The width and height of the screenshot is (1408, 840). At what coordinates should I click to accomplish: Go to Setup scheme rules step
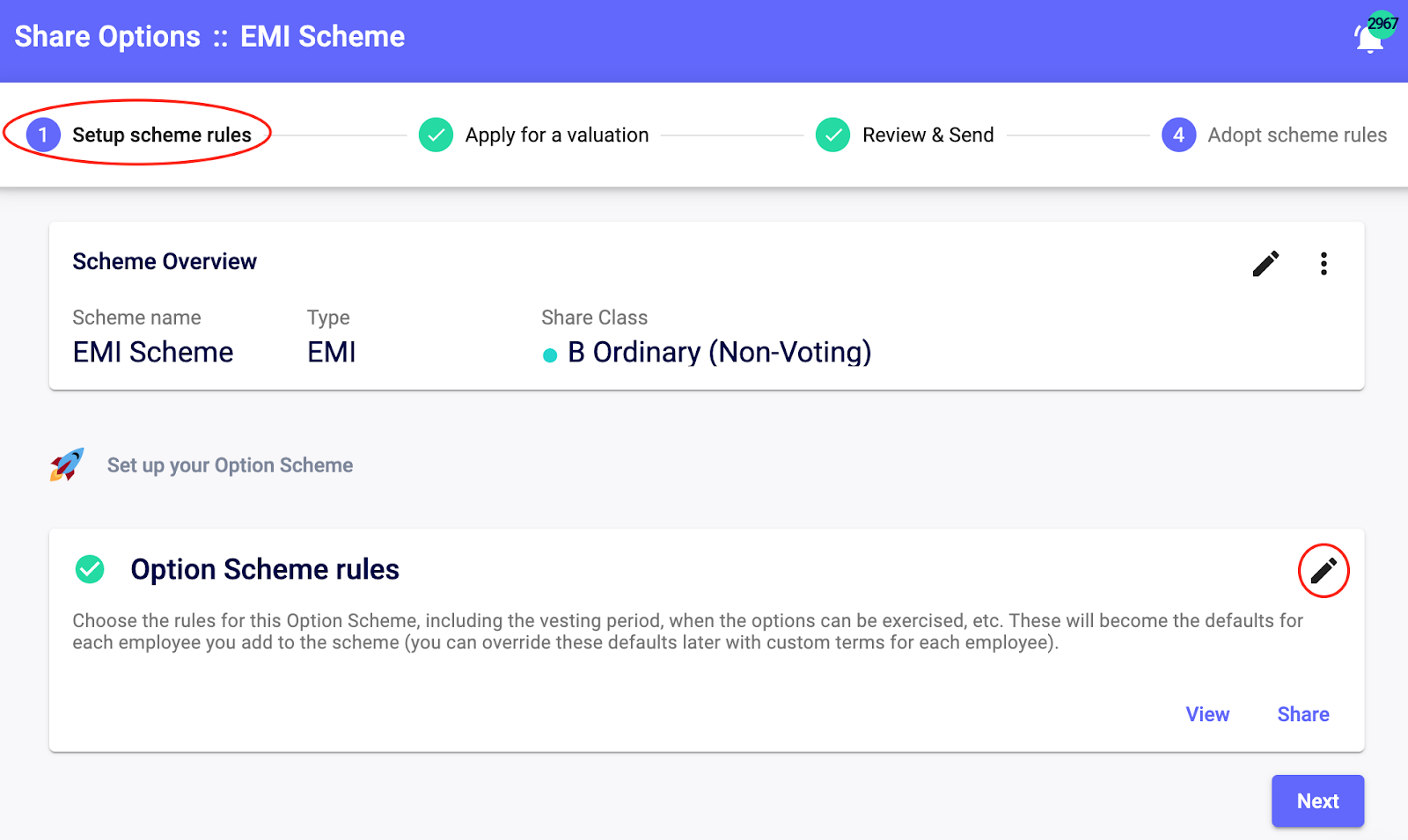[x=162, y=135]
